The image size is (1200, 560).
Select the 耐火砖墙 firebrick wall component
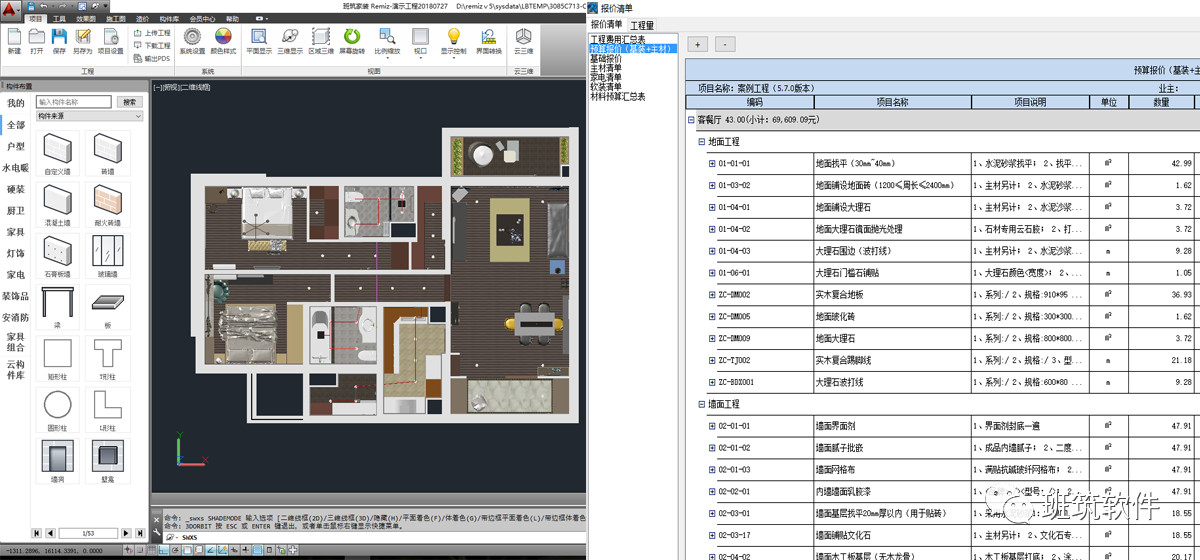click(107, 206)
